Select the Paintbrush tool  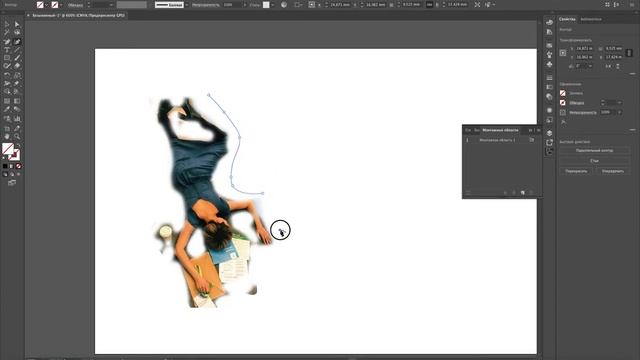point(17,58)
